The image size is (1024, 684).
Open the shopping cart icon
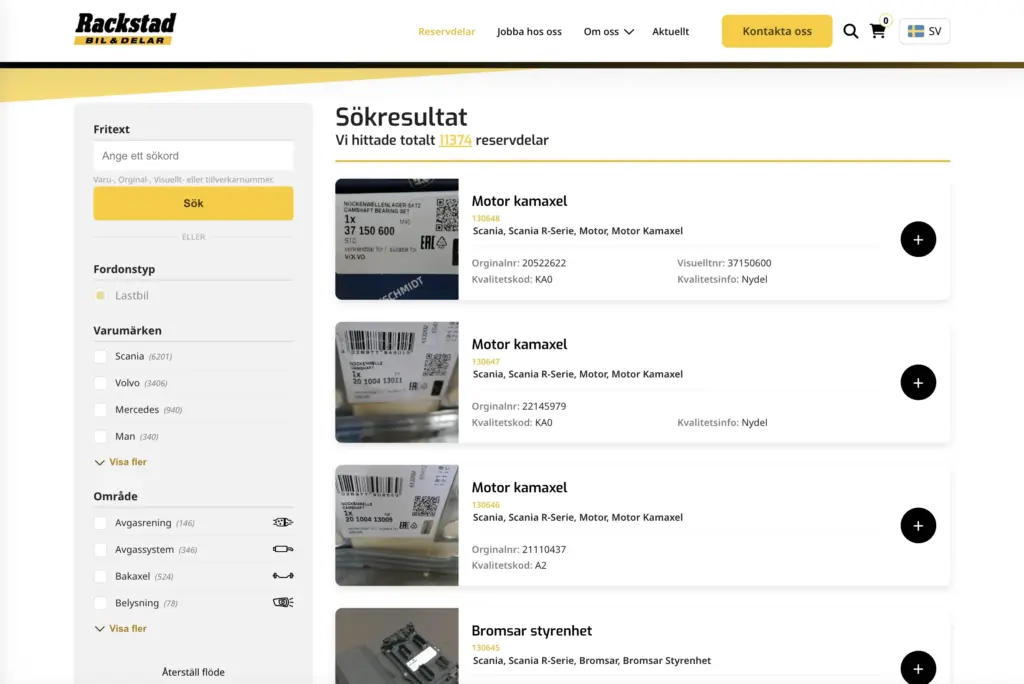tap(878, 31)
